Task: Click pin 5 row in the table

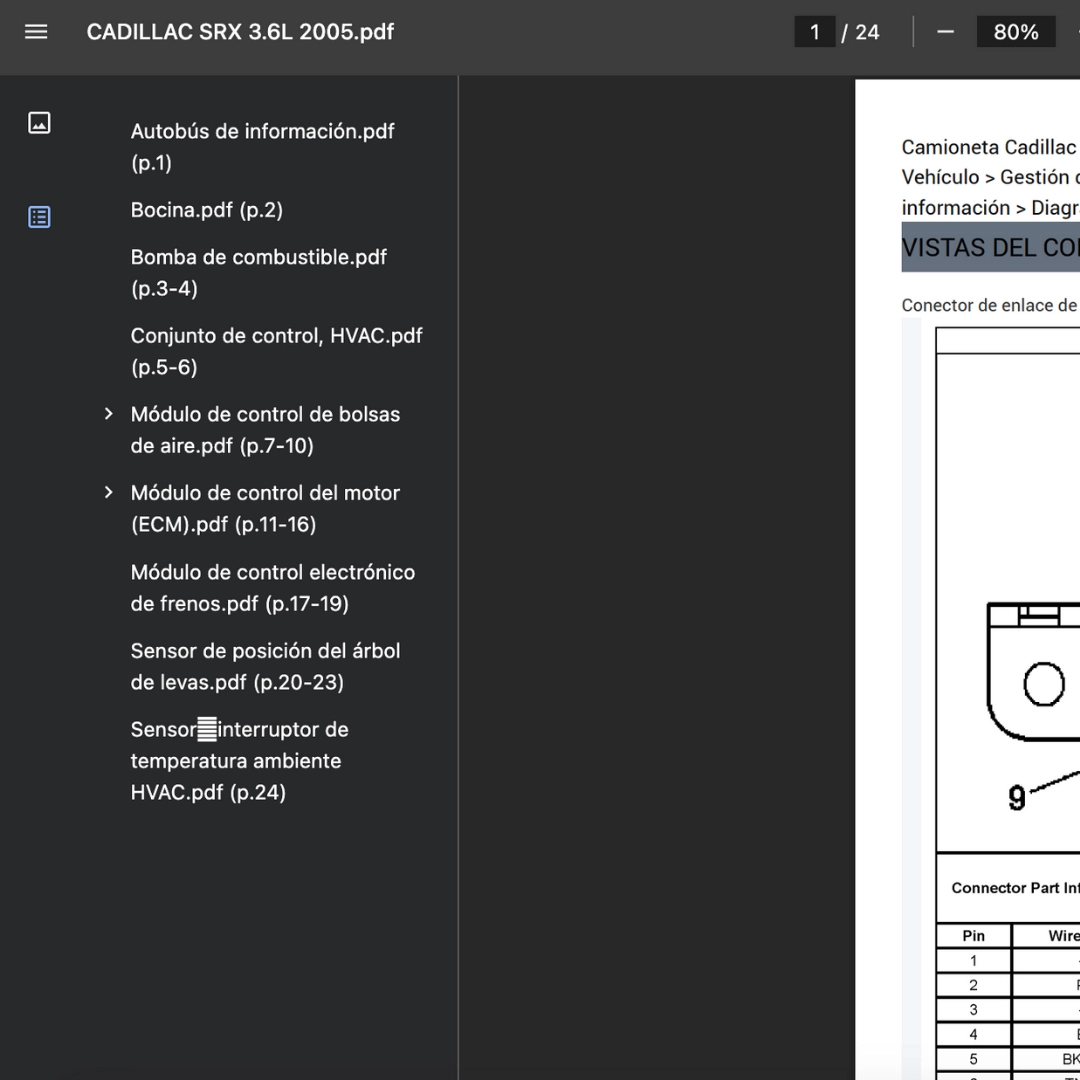Action: point(1008,1059)
